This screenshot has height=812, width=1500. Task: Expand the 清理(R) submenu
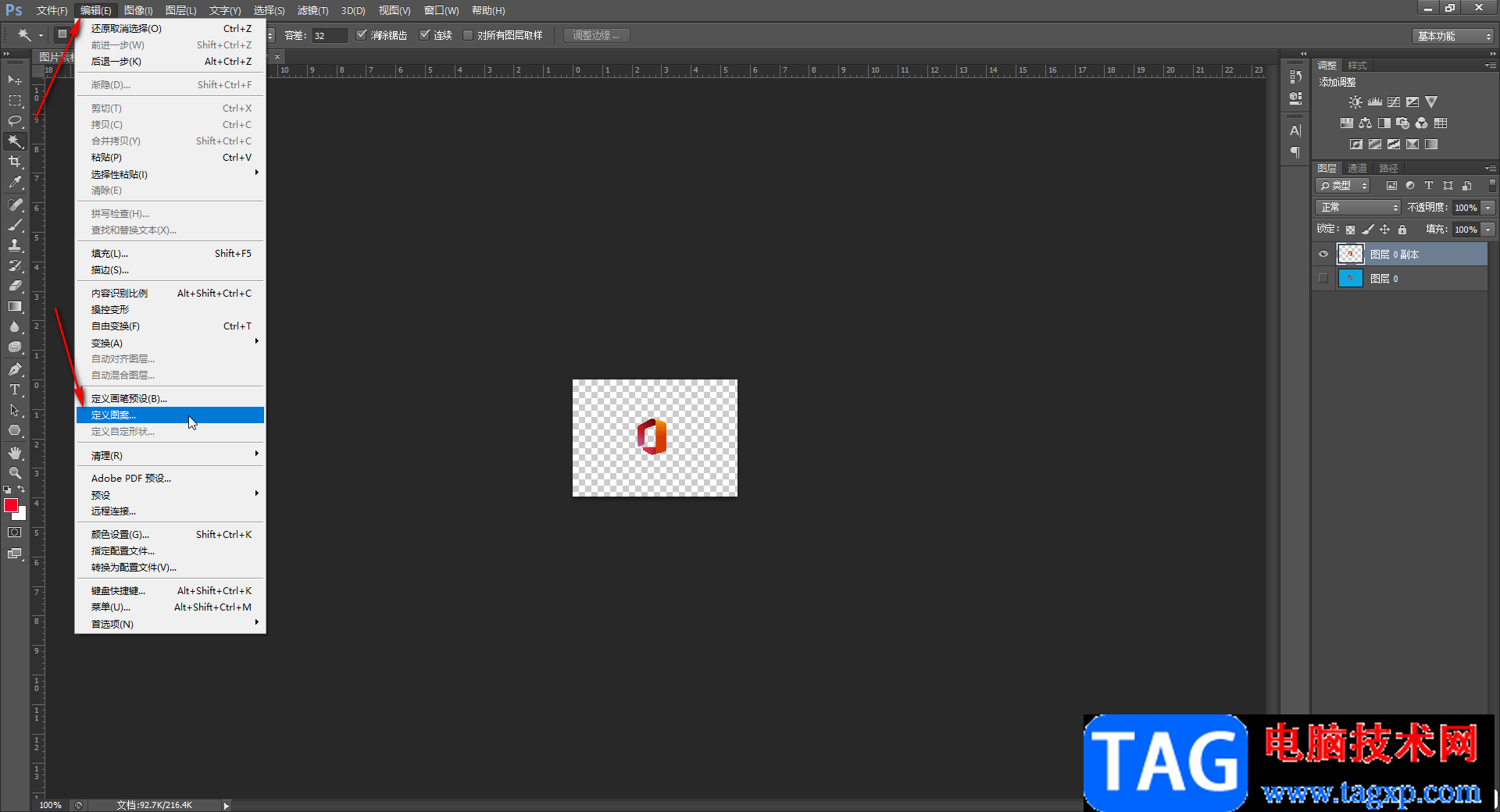pyautogui.click(x=170, y=455)
